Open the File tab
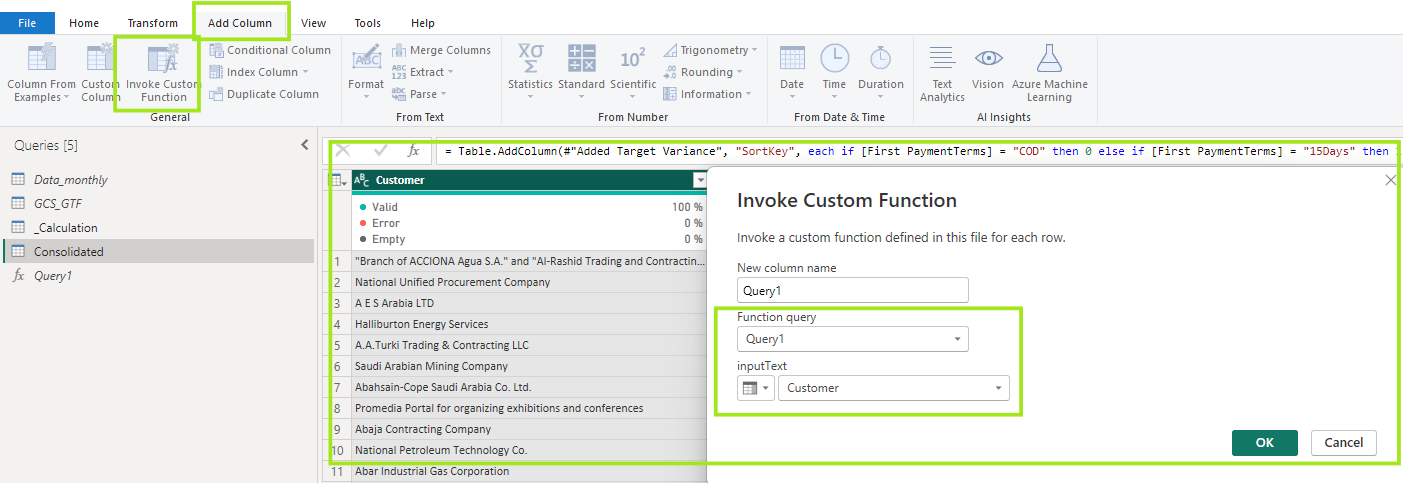This screenshot has height=483, width=1403. pyautogui.click(x=27, y=23)
